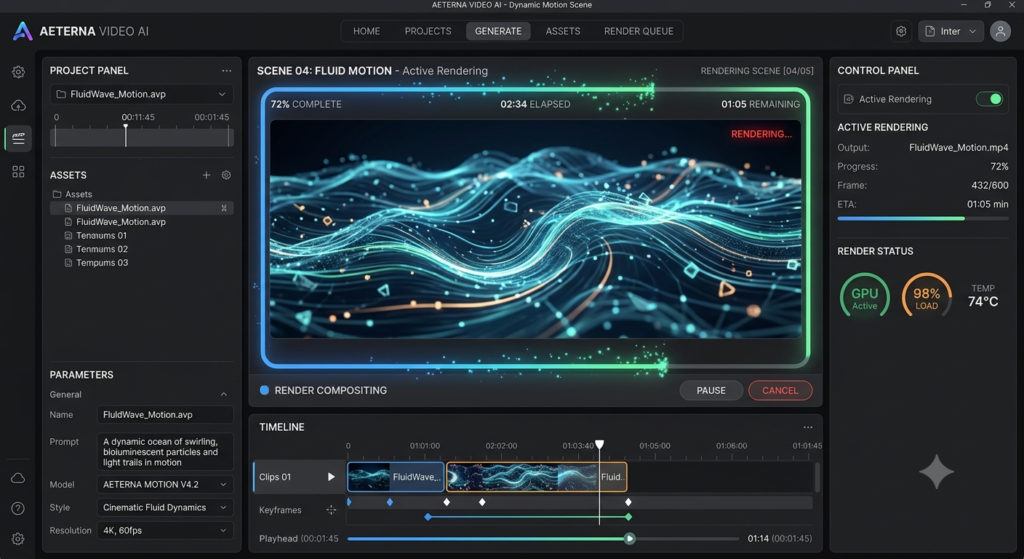
Task: Collapse the General parameters section
Action: [x=224, y=394]
